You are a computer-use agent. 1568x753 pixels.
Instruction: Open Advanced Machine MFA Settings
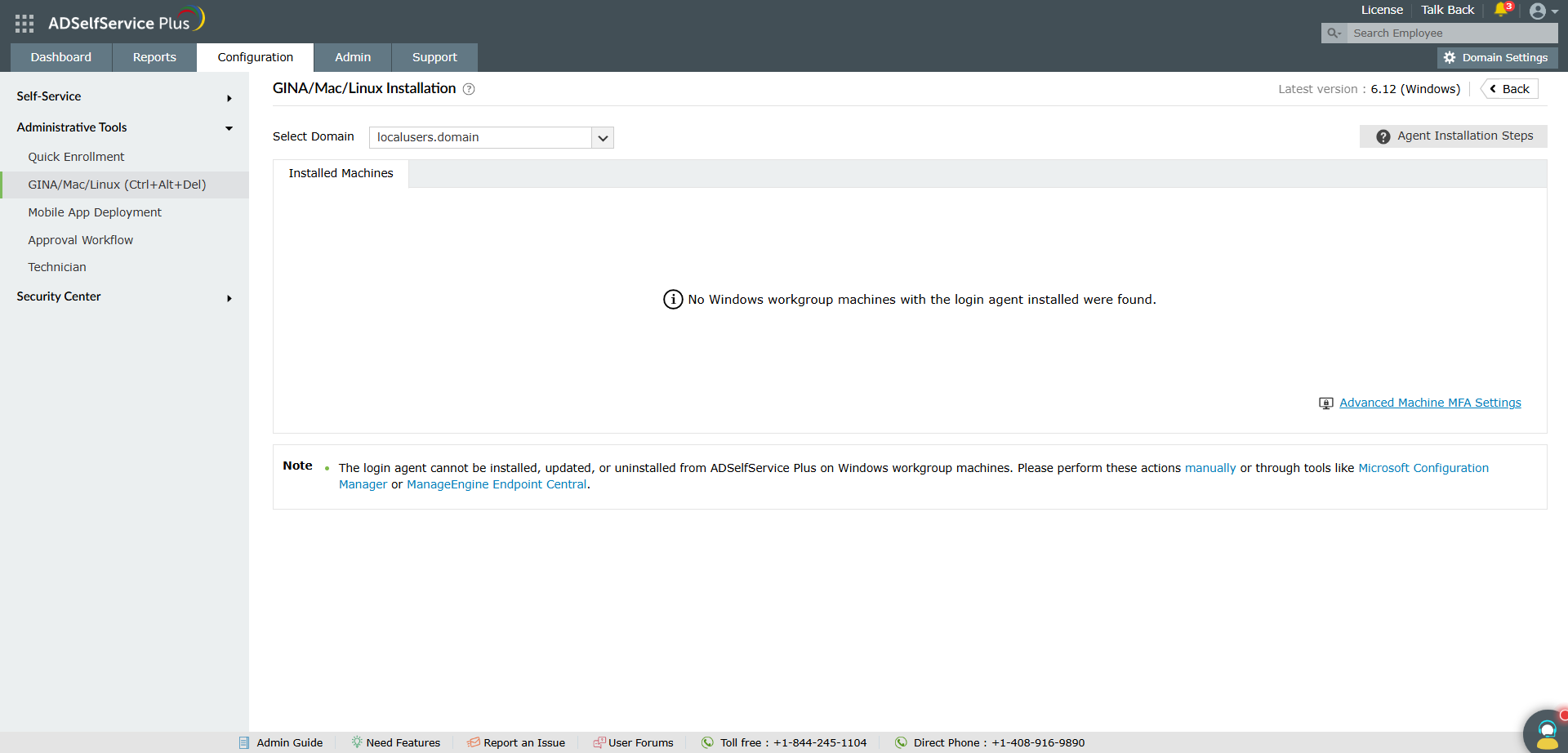[1430, 402]
